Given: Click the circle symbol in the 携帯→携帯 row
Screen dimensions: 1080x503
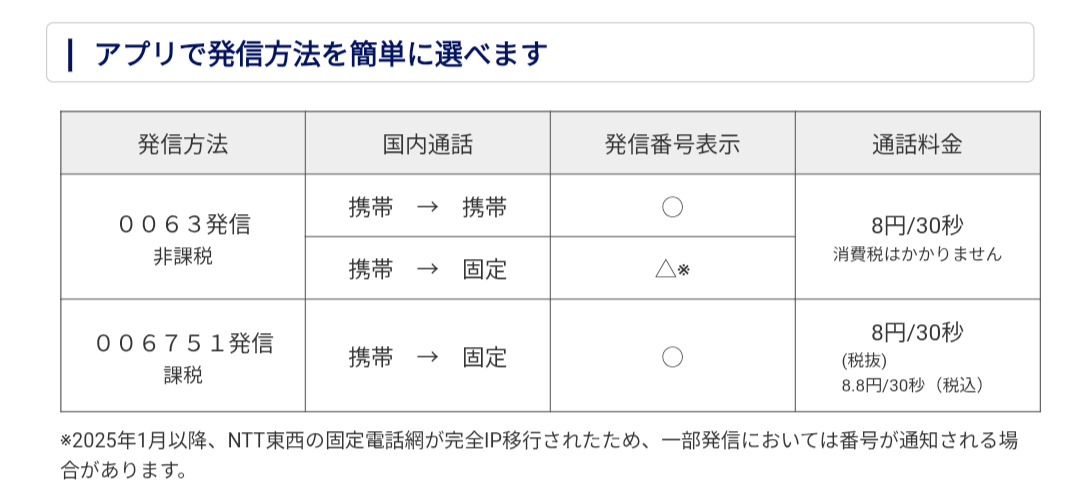Looking at the screenshot, I should (x=672, y=207).
